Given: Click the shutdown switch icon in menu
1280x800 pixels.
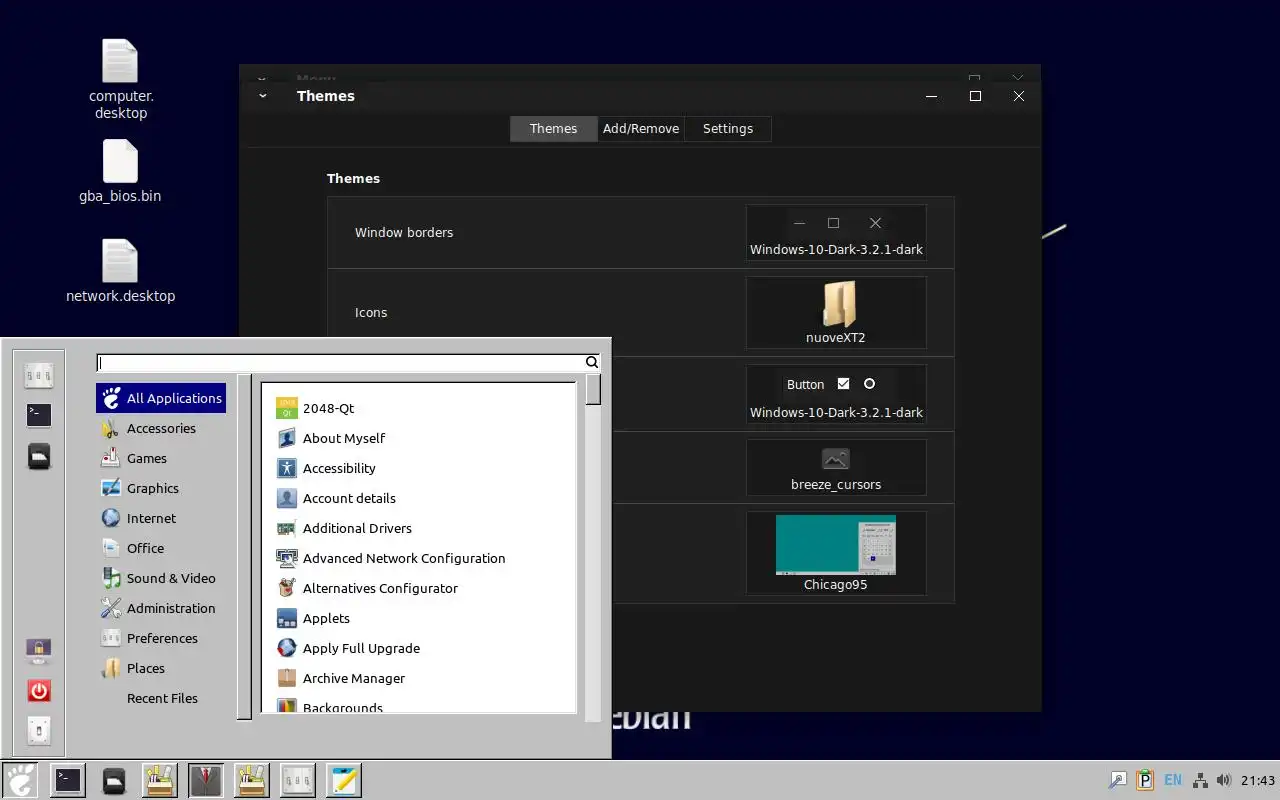Looking at the screenshot, I should [39, 730].
